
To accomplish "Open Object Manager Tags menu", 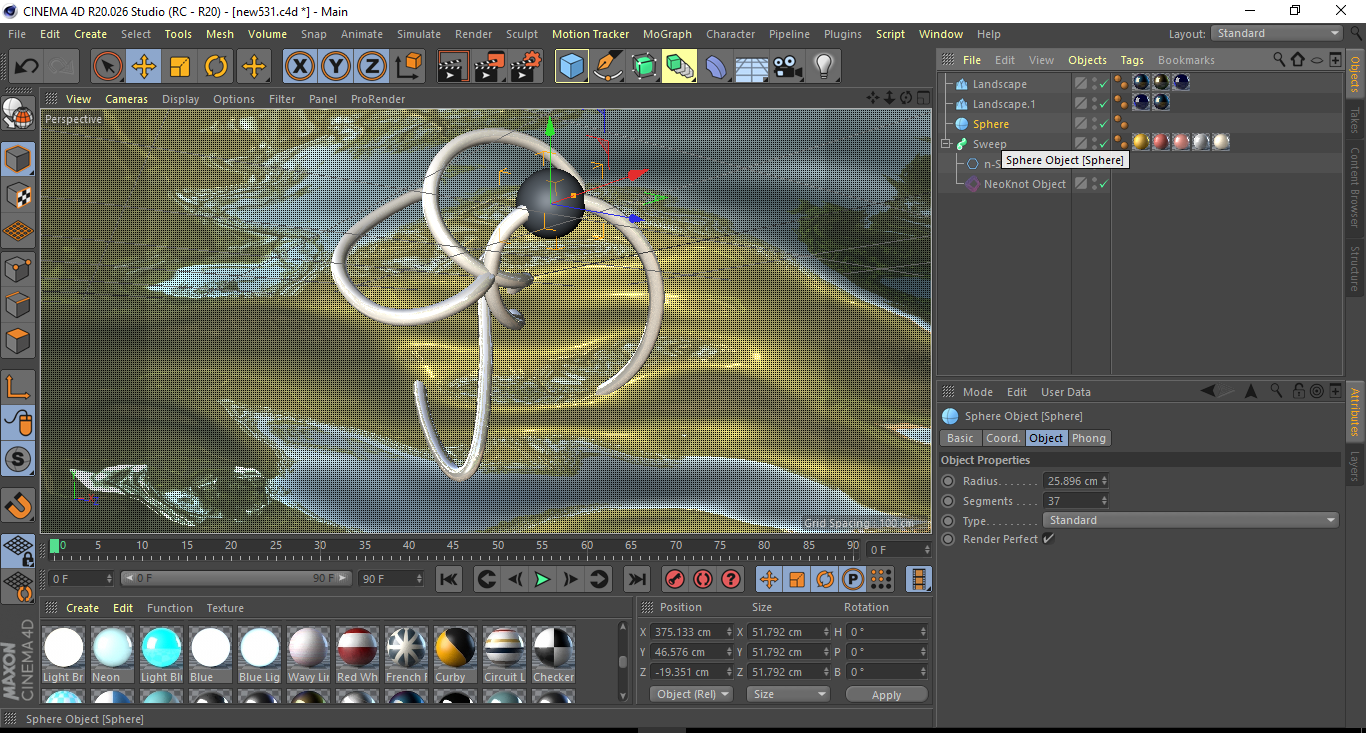I will pyautogui.click(x=1132, y=60).
